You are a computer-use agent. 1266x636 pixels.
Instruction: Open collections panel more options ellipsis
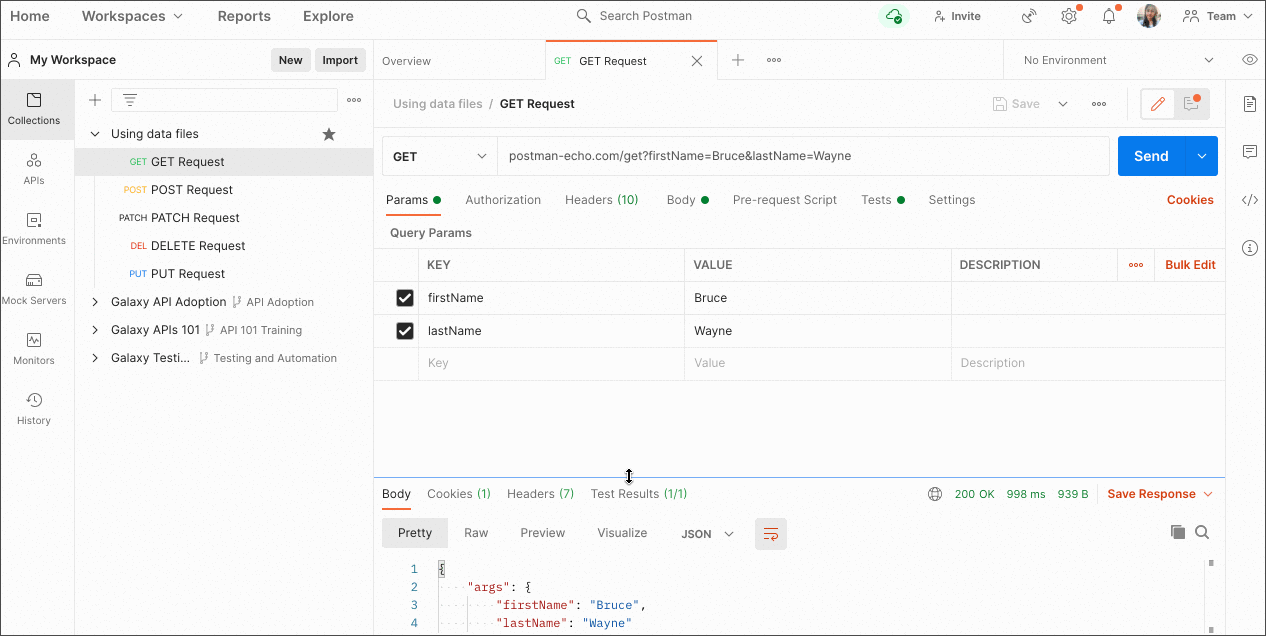[354, 100]
